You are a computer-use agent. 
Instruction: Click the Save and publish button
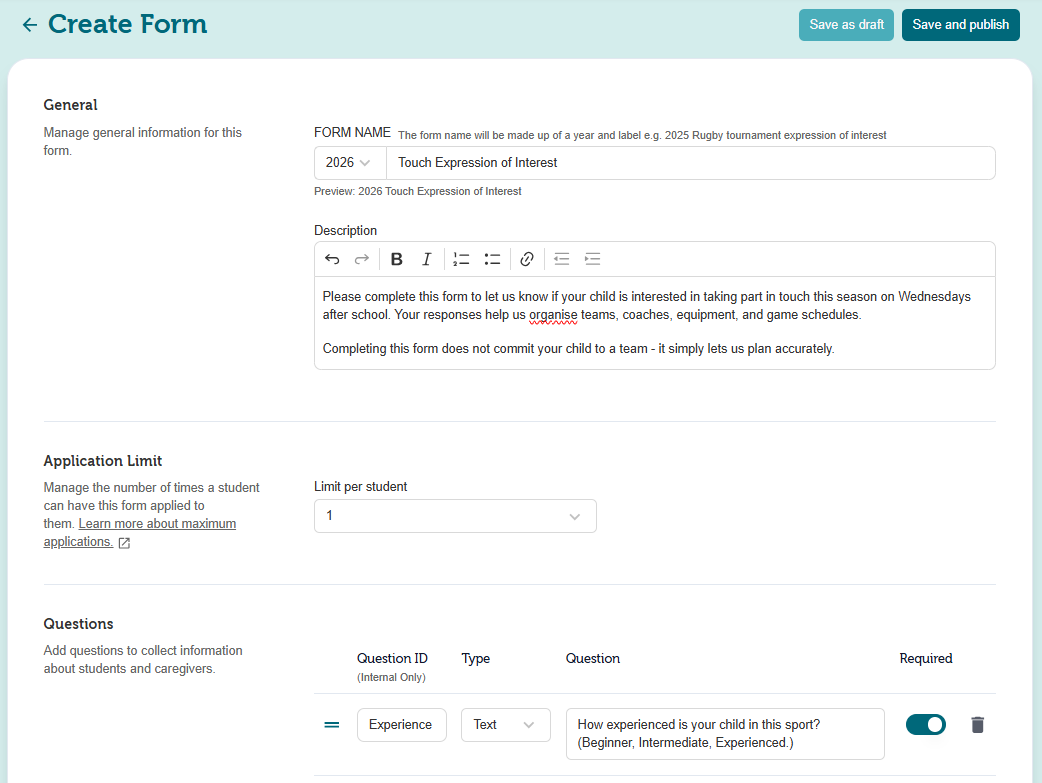point(960,25)
